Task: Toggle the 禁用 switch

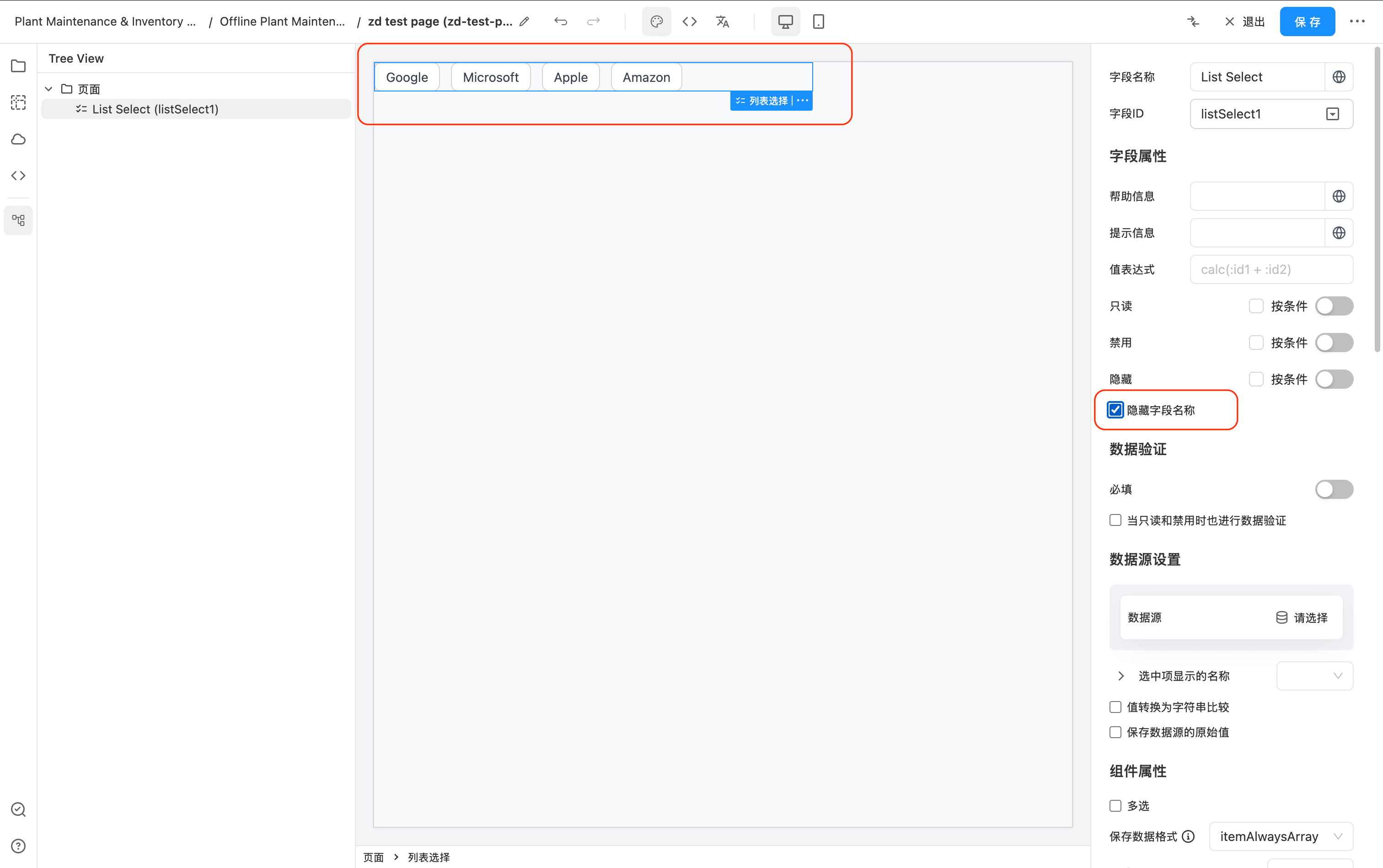Action: tap(1334, 343)
